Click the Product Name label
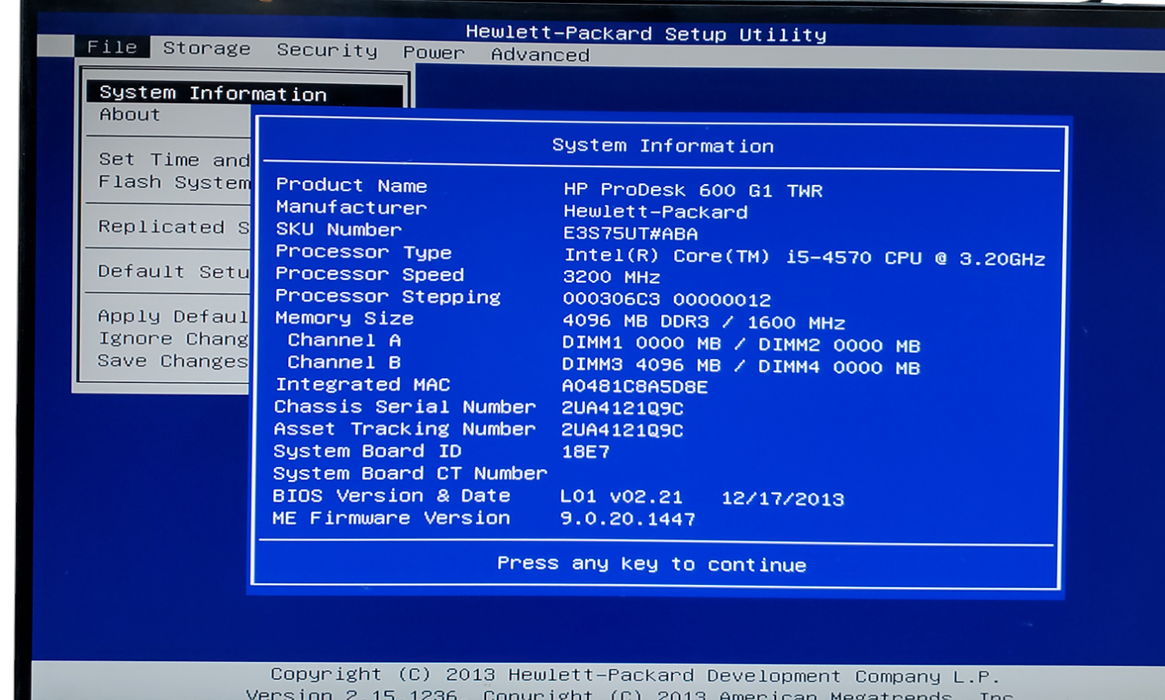This screenshot has height=700, width=1165. 351,185
